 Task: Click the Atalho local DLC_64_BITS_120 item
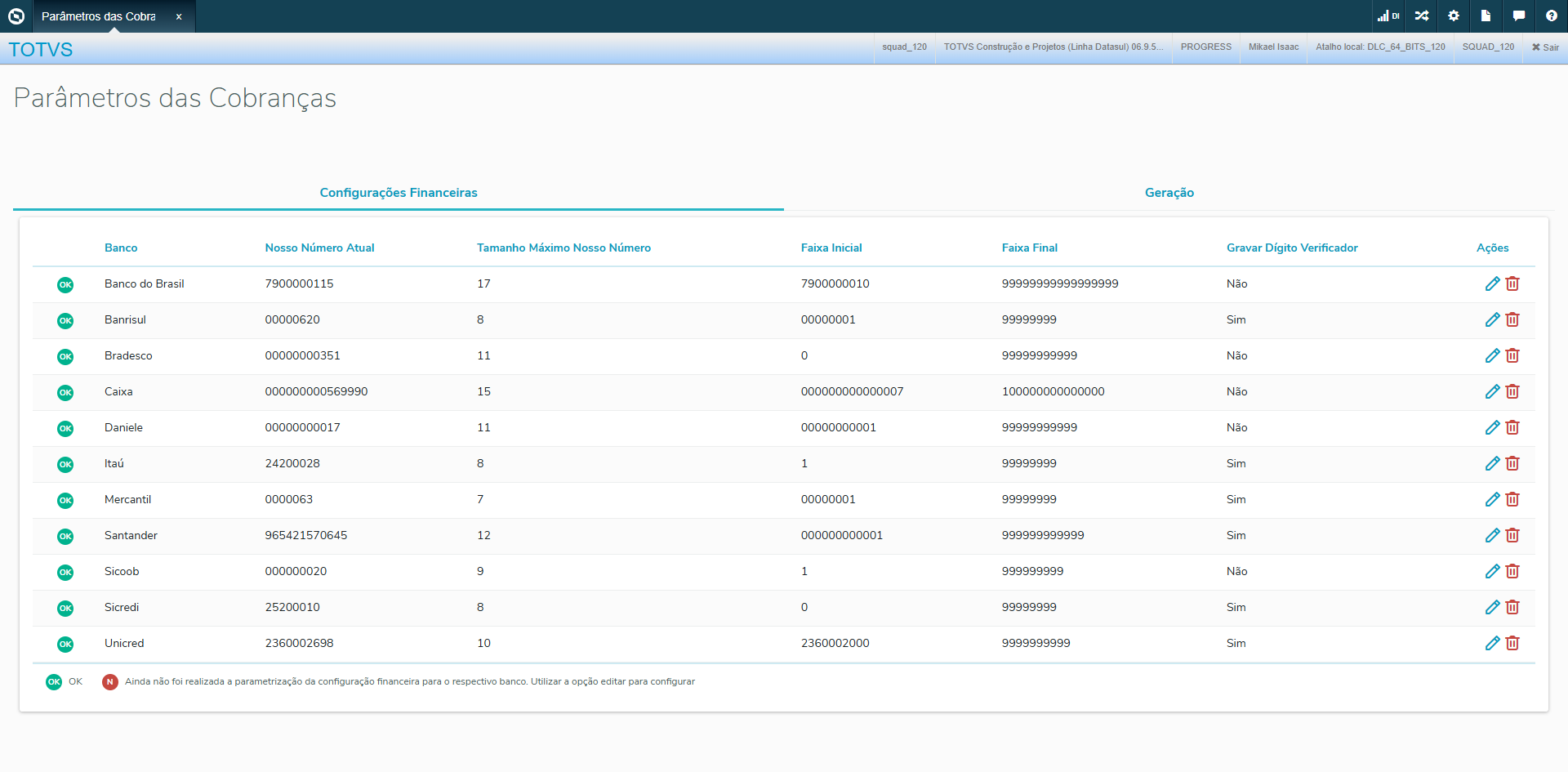[x=1380, y=47]
